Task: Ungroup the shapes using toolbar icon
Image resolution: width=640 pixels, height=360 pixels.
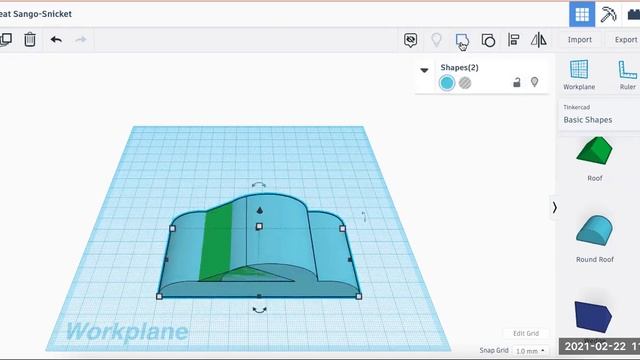Action: 488,40
